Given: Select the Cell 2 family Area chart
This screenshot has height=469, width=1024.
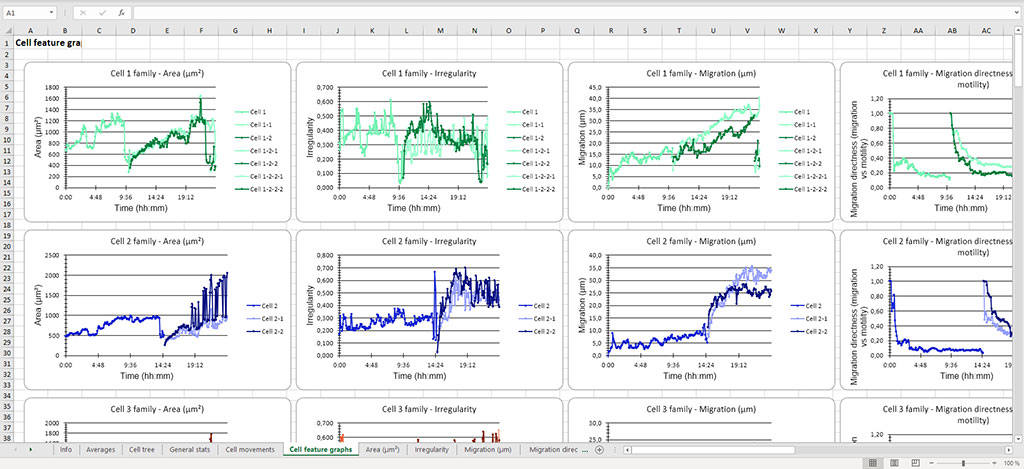Looking at the screenshot, I should [x=157, y=310].
